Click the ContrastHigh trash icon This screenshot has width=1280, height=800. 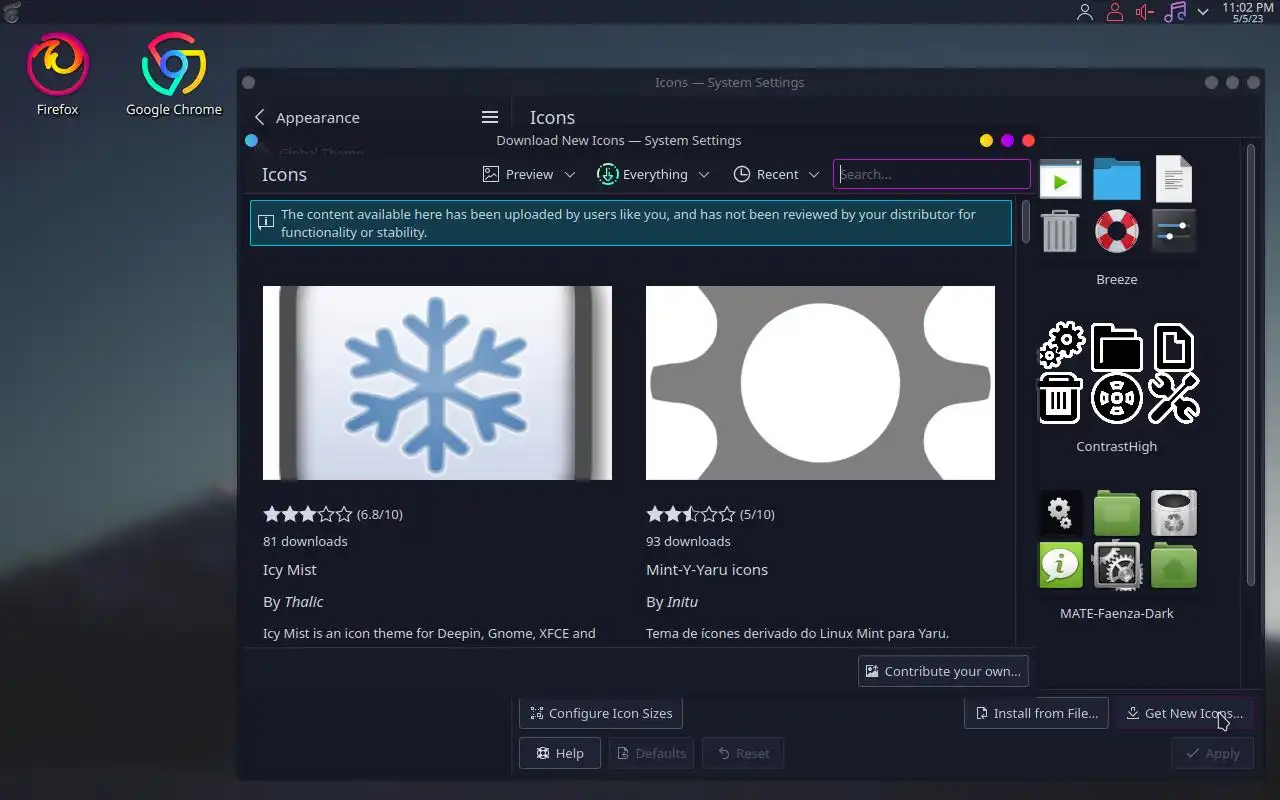pos(1060,398)
